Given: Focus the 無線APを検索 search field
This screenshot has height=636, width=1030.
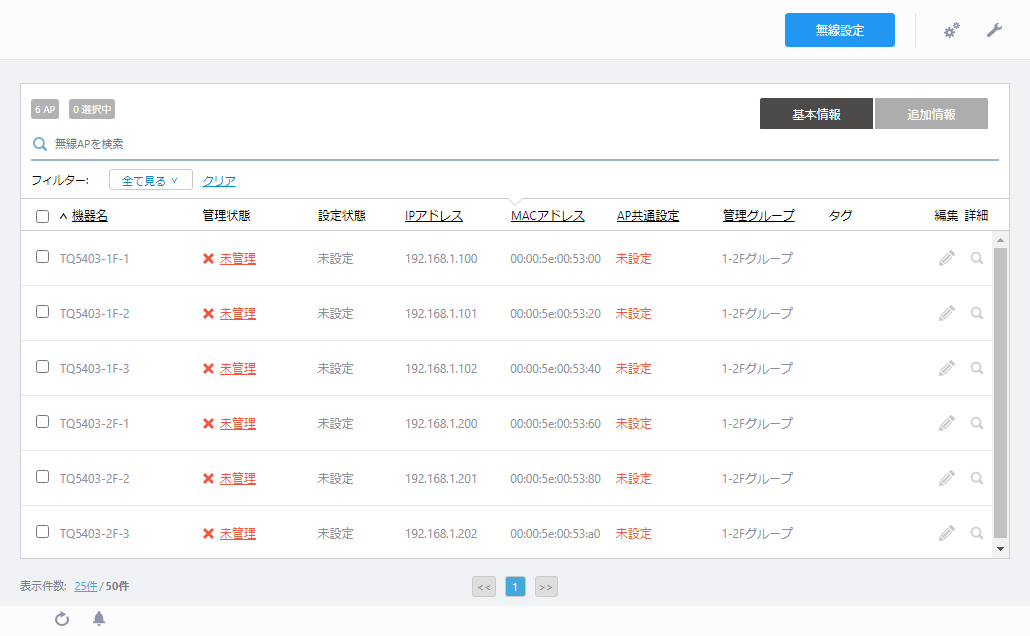Looking at the screenshot, I should tap(515, 144).
